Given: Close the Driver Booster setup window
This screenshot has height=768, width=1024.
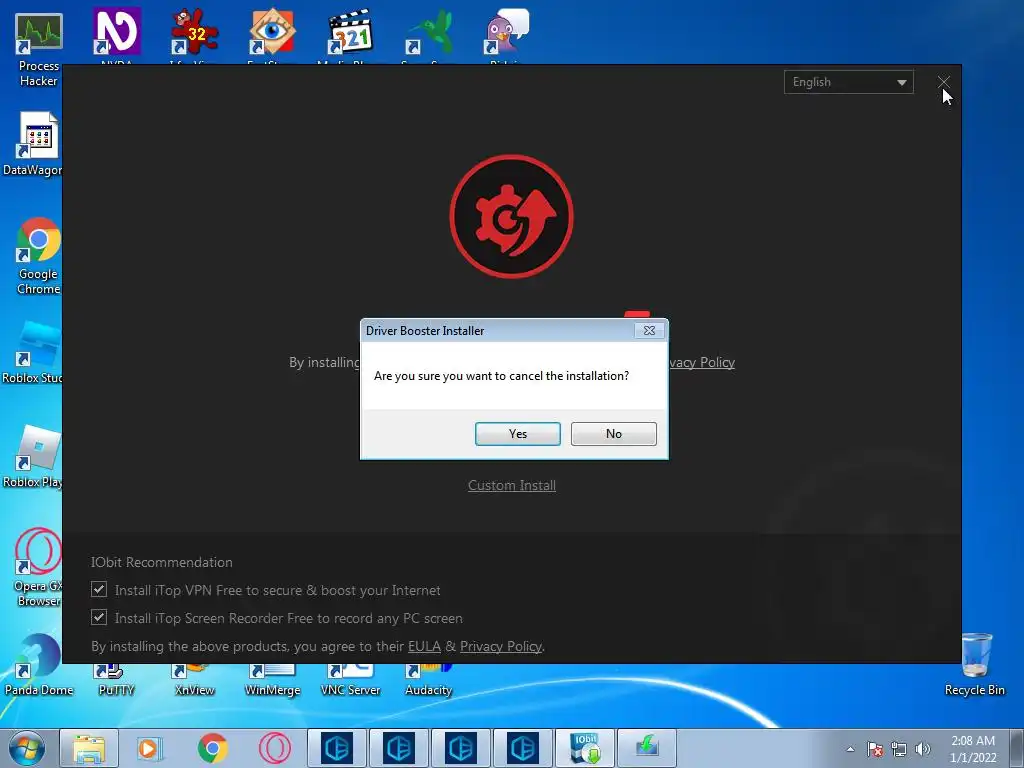Looking at the screenshot, I should click(944, 82).
